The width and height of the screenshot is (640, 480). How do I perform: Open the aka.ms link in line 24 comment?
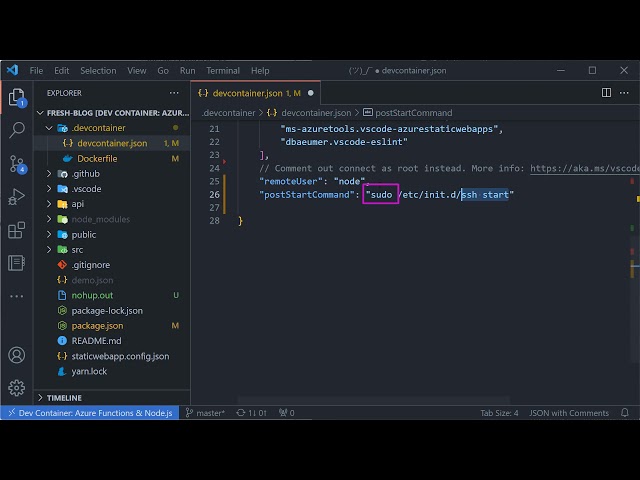584,168
